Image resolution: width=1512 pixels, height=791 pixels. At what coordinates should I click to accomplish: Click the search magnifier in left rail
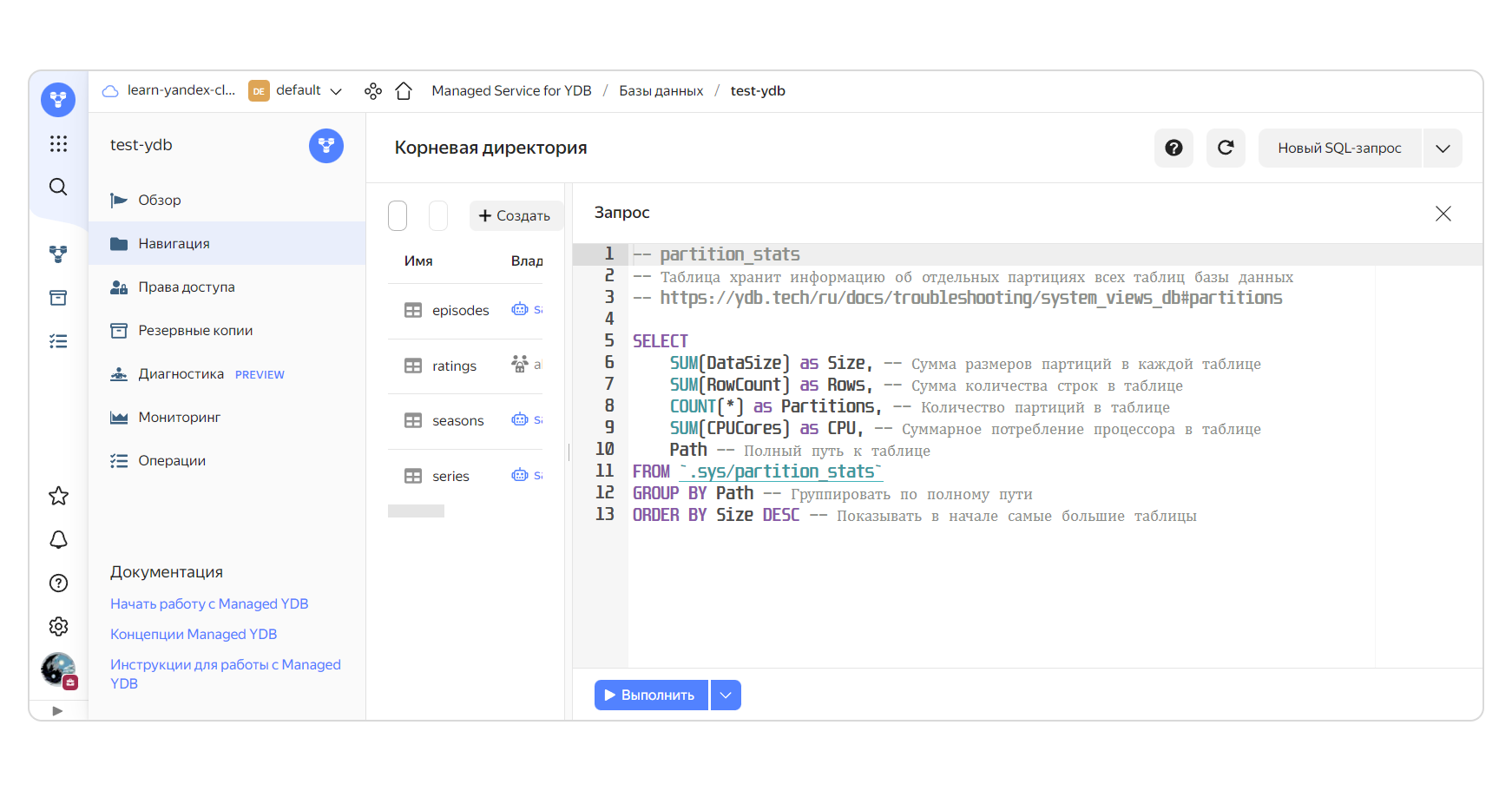click(58, 187)
